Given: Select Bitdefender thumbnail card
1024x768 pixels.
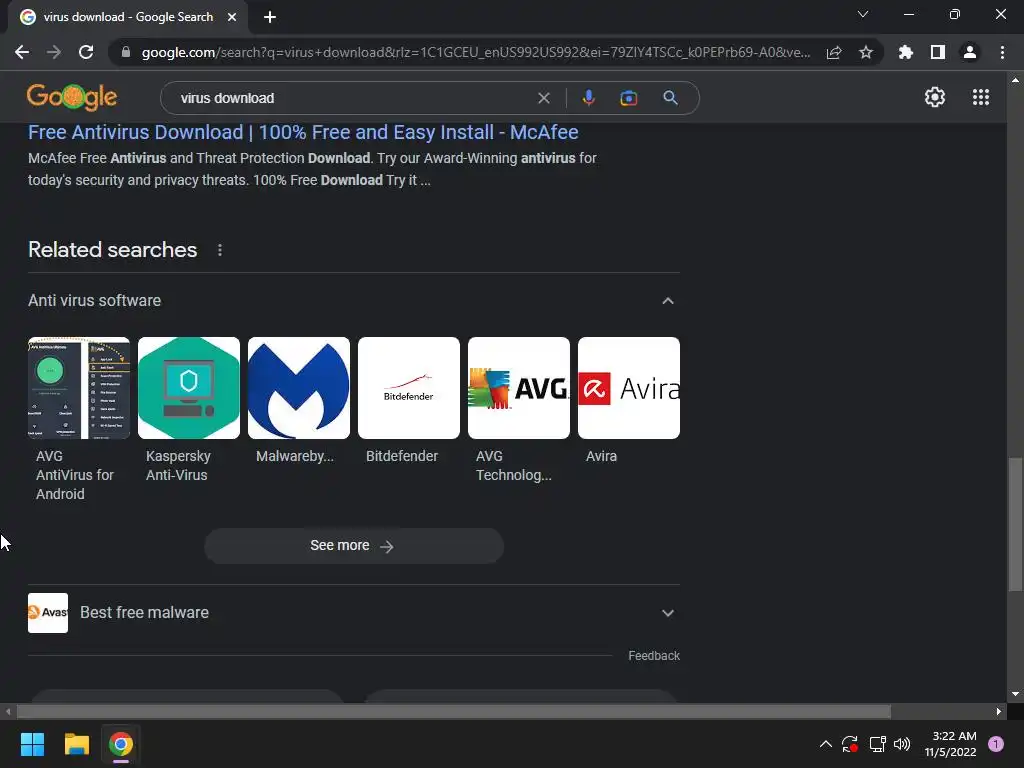Looking at the screenshot, I should click(409, 388).
